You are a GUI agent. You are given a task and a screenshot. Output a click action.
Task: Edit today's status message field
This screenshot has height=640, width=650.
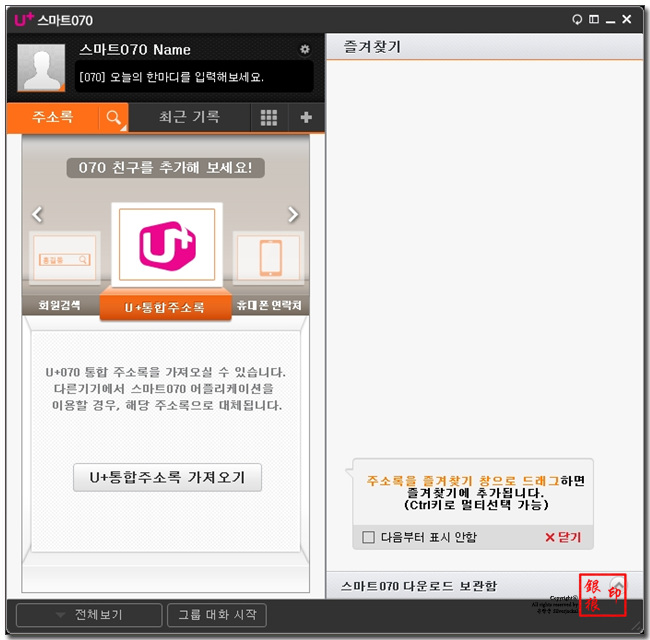194,77
